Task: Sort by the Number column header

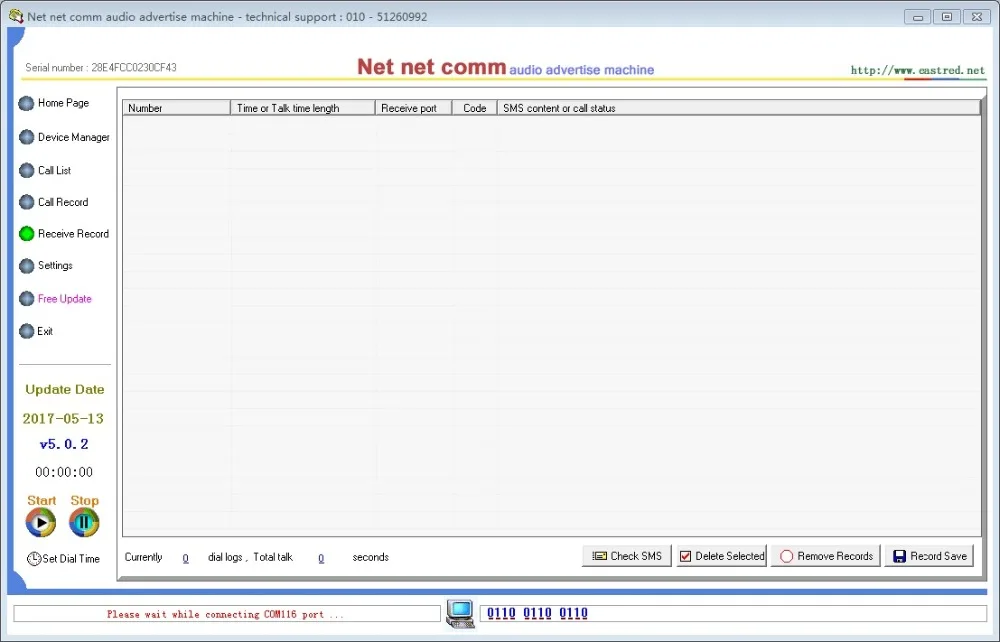Action: point(177,108)
